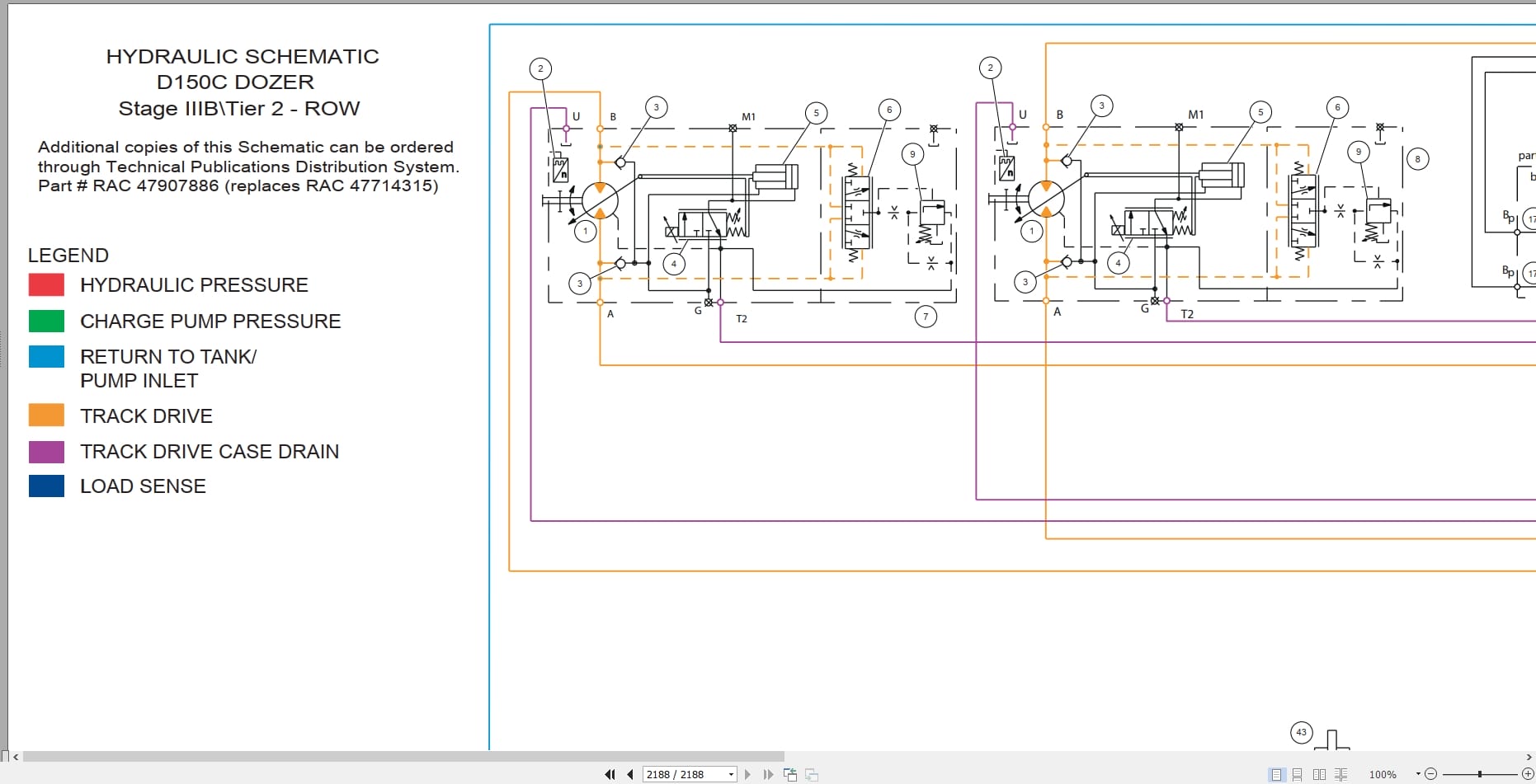Click the horizontal scrollbar thumb
The width and height of the screenshot is (1536, 784).
[x=403, y=757]
